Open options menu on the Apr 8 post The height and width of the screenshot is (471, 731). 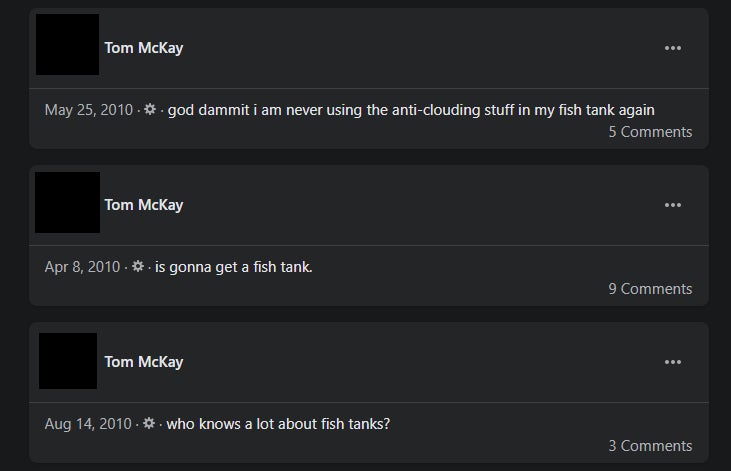[x=672, y=205]
